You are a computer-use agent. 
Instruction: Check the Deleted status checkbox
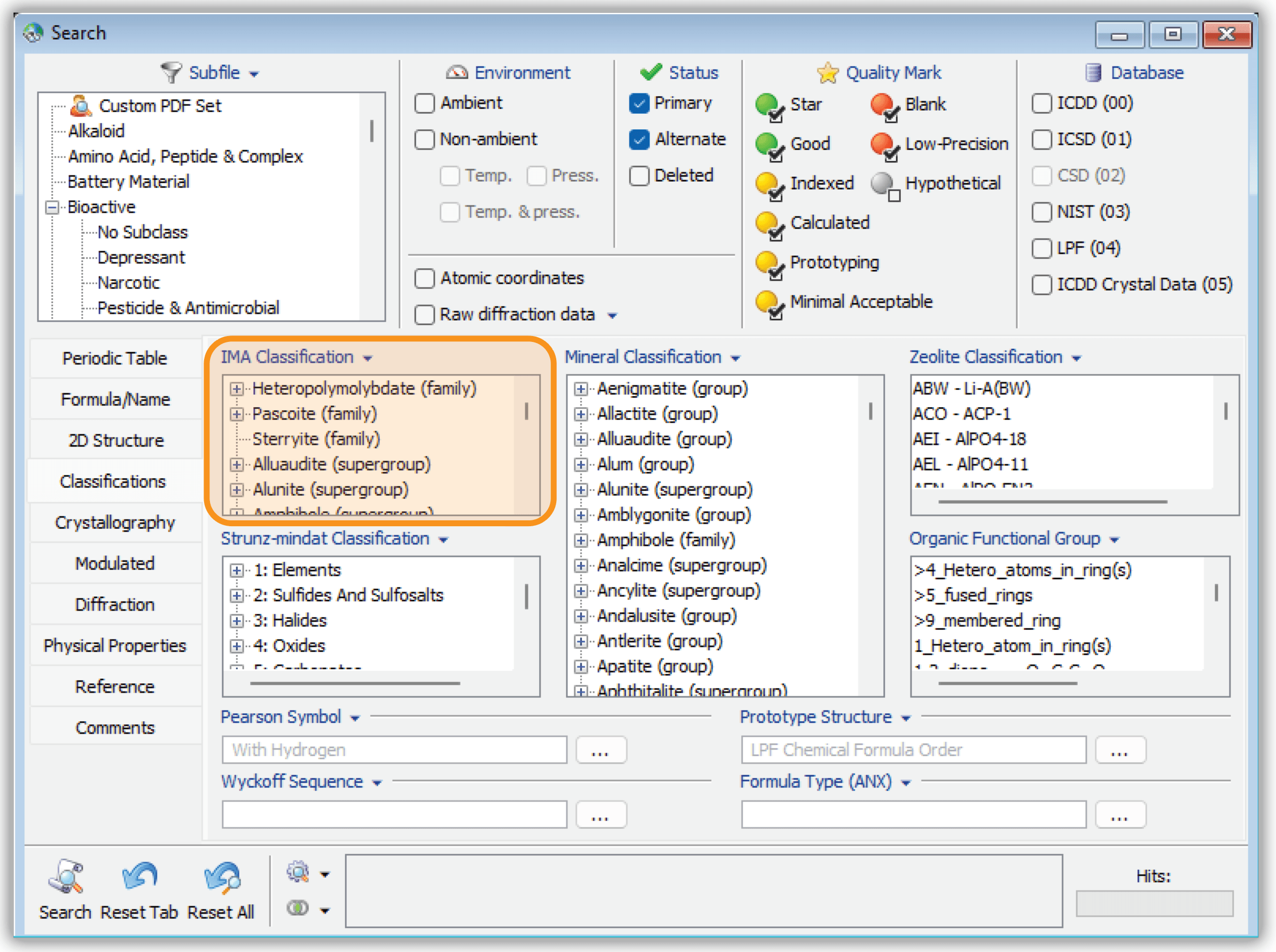639,176
